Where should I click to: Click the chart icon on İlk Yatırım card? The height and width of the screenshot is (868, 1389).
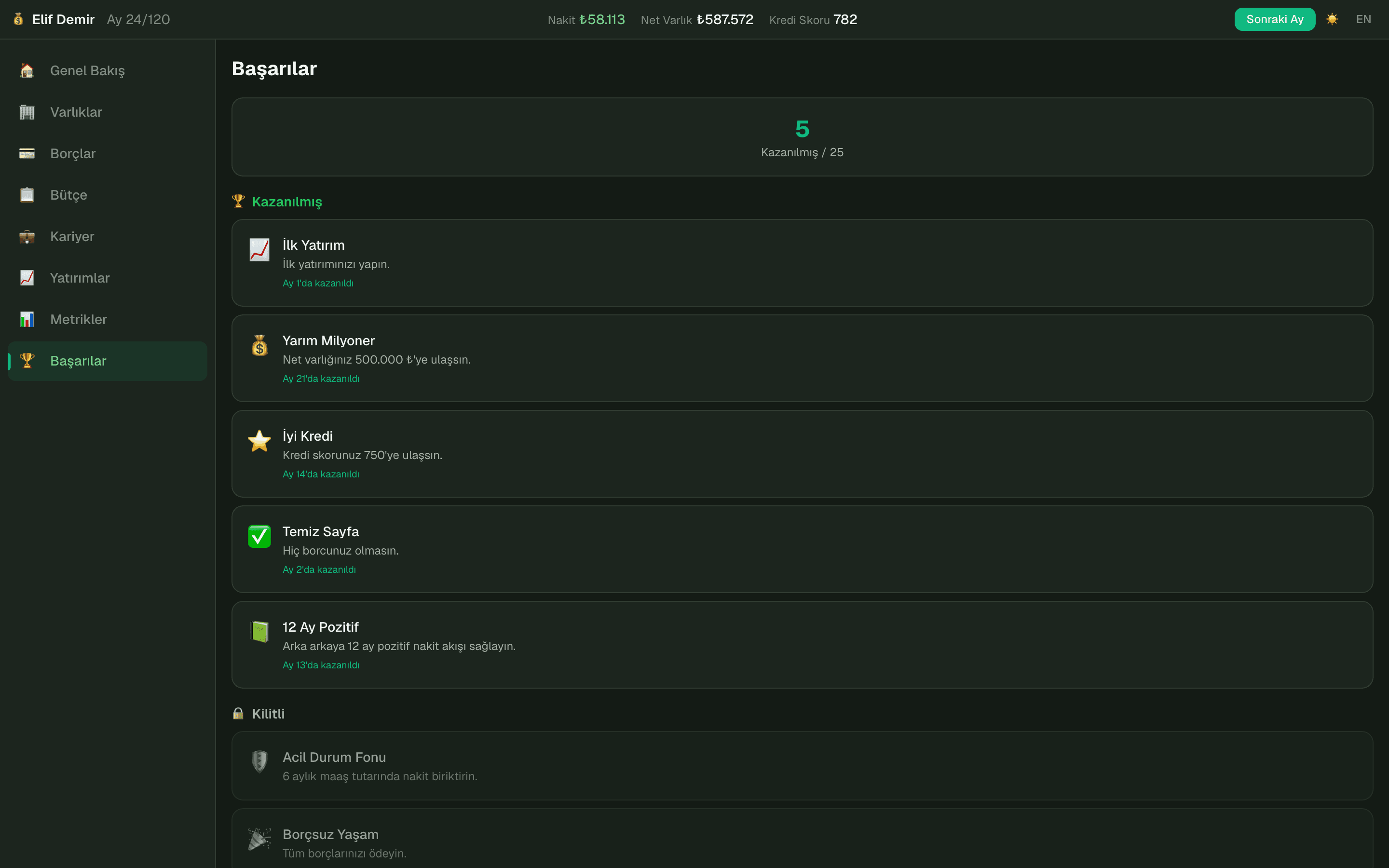click(259, 250)
